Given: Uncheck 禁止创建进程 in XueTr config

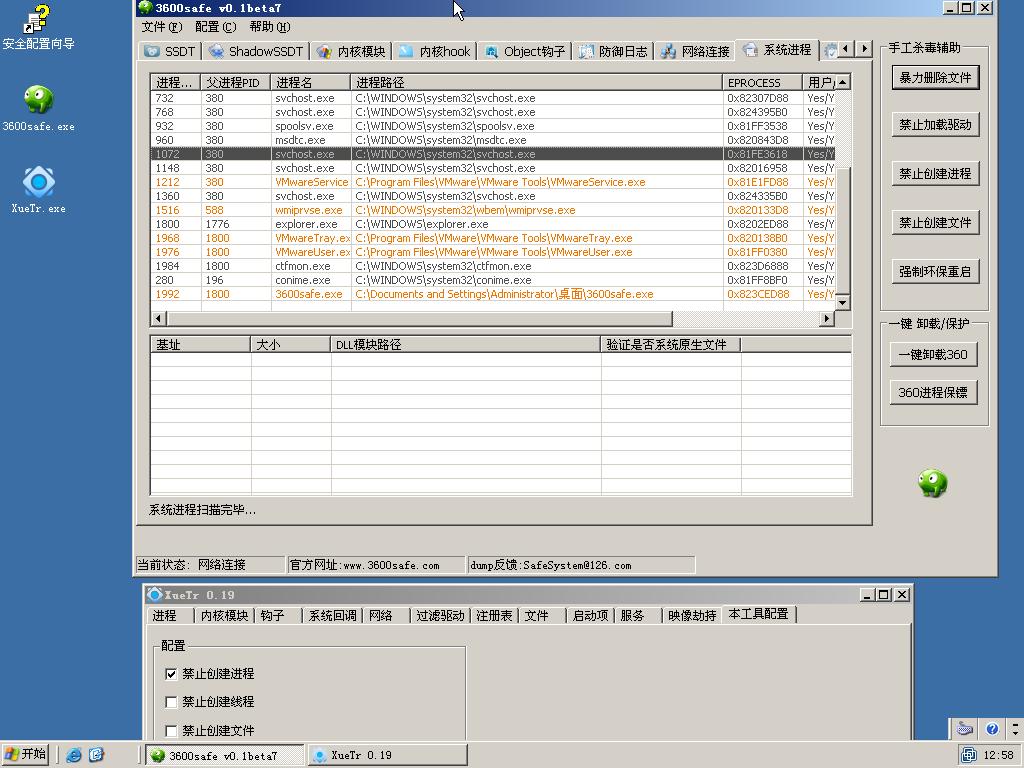Looking at the screenshot, I should [171, 673].
